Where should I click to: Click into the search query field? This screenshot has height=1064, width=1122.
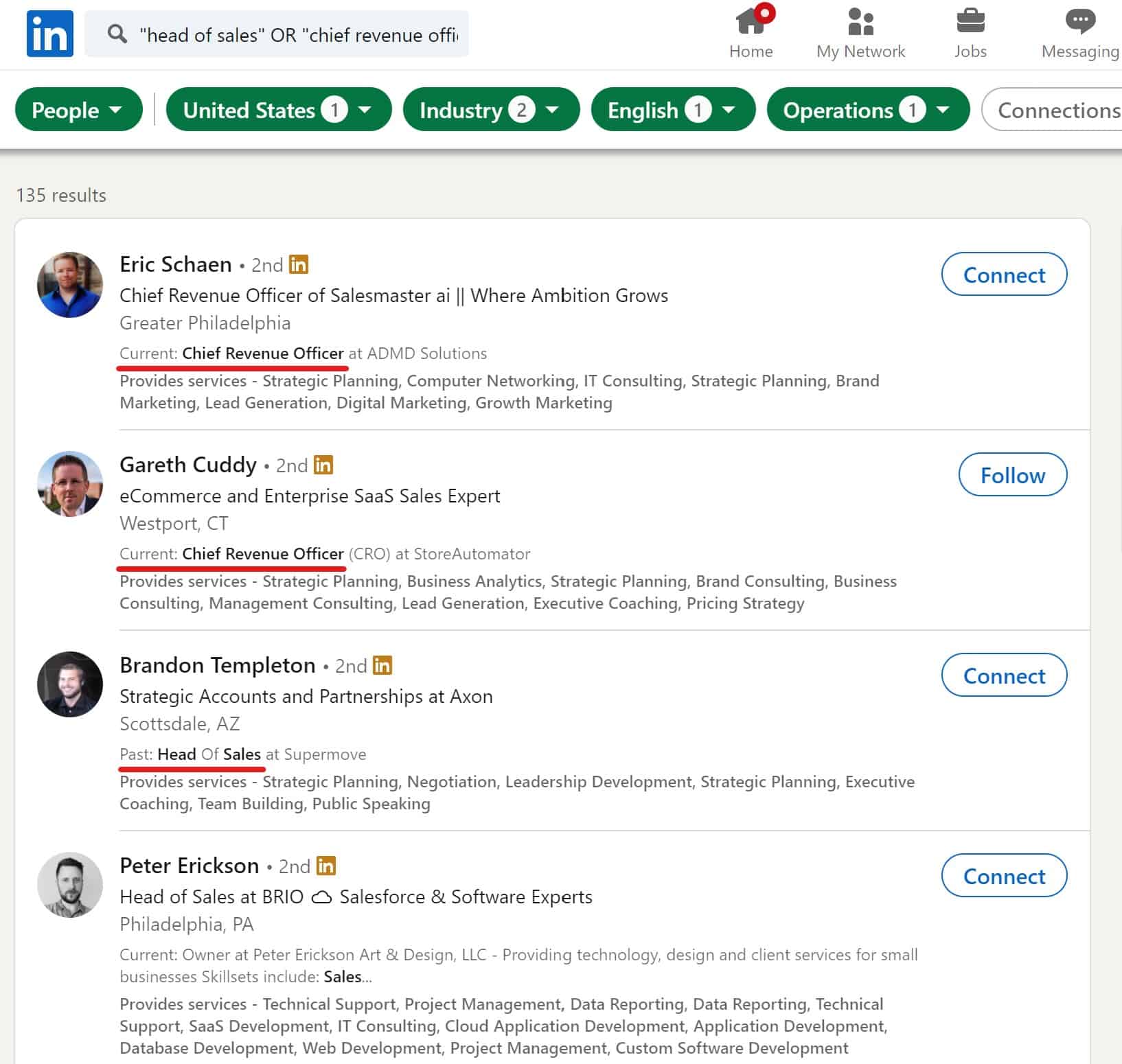point(299,34)
